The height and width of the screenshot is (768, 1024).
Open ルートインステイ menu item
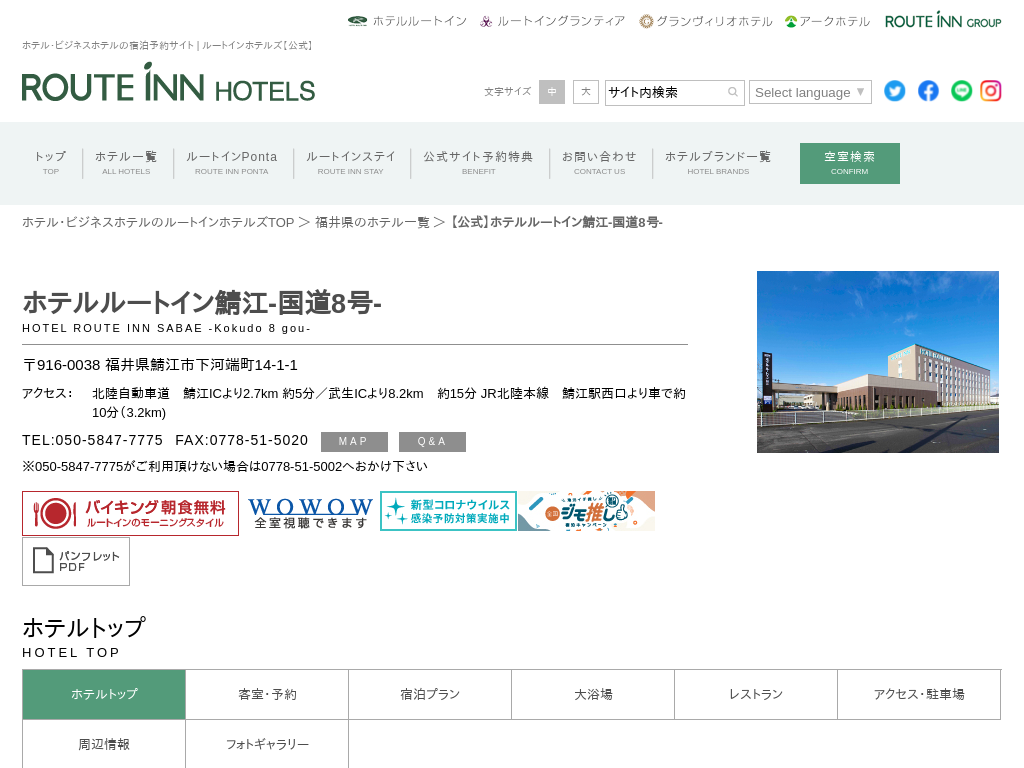point(351,163)
